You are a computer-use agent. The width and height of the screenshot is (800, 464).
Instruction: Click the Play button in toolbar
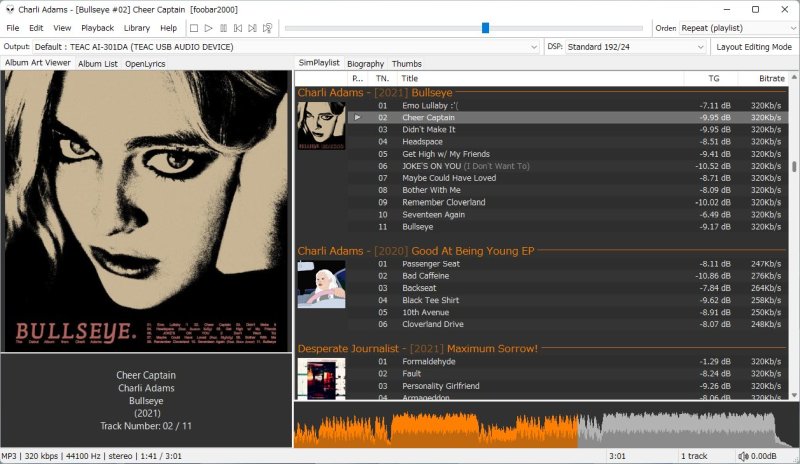[x=208, y=28]
